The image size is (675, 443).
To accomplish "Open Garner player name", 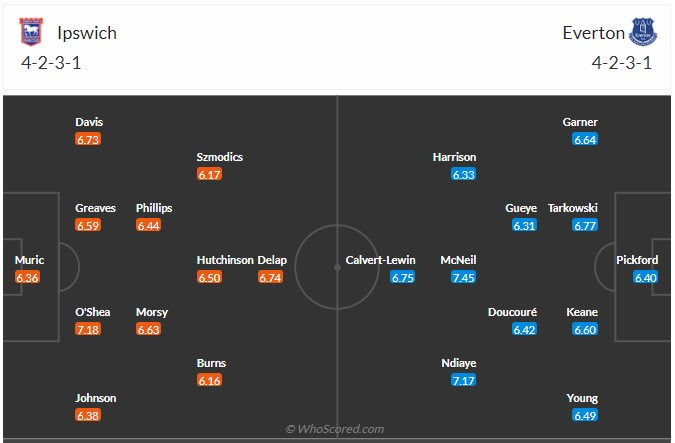I will tap(580, 122).
